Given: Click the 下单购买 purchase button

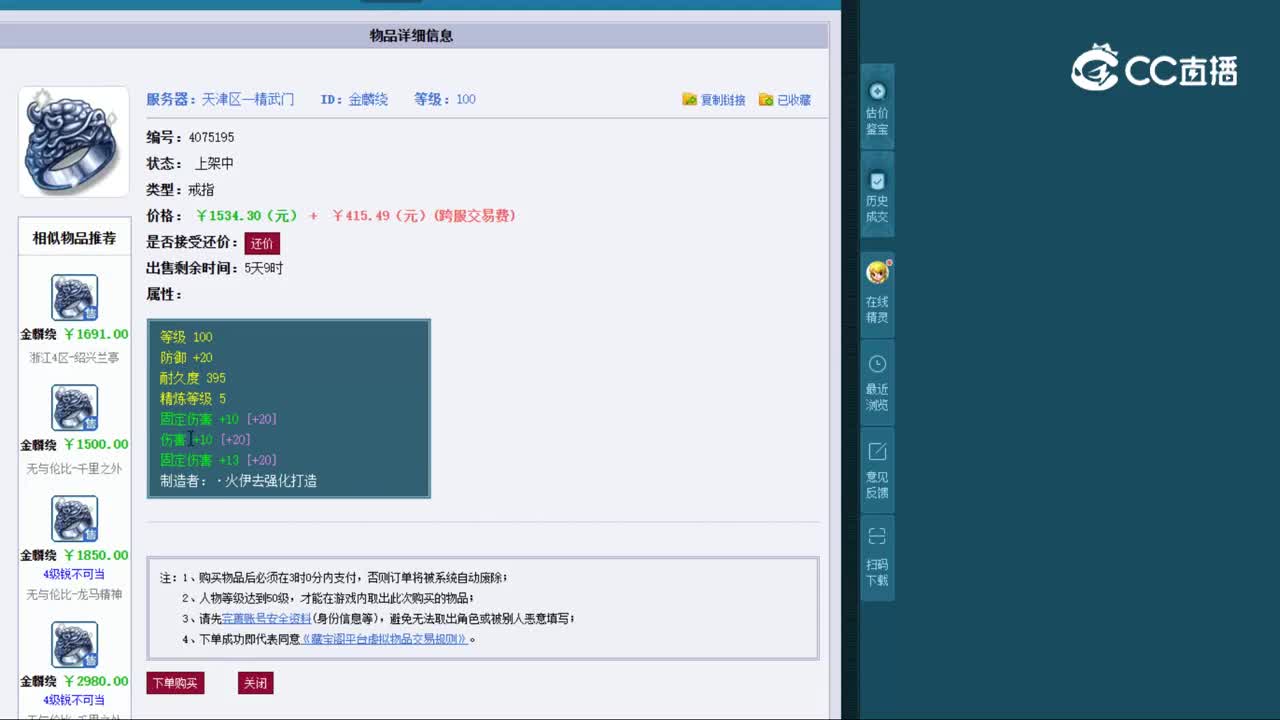Looking at the screenshot, I should 175,682.
